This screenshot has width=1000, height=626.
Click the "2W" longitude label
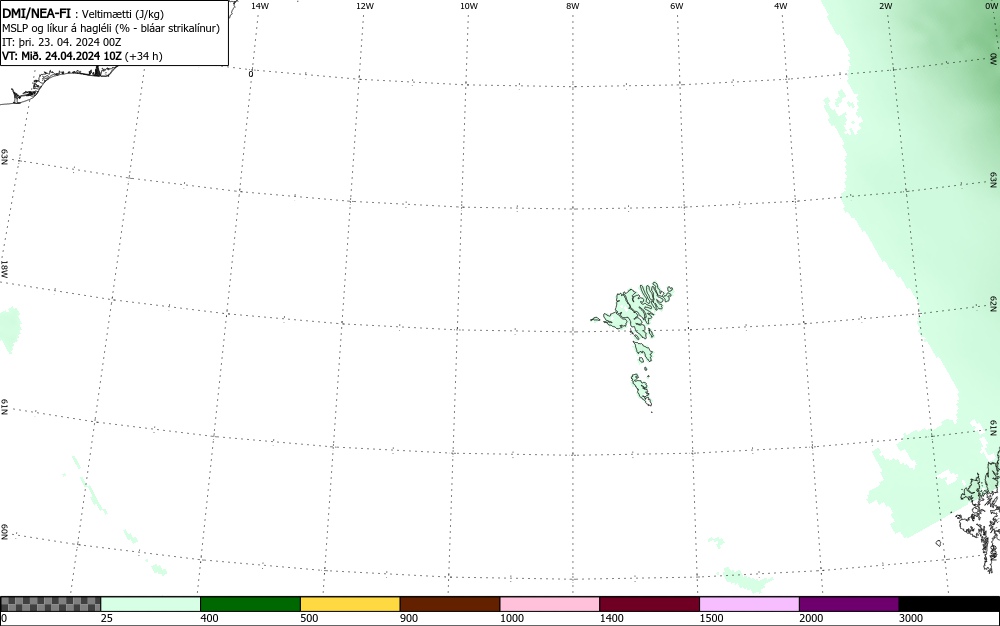885,6
